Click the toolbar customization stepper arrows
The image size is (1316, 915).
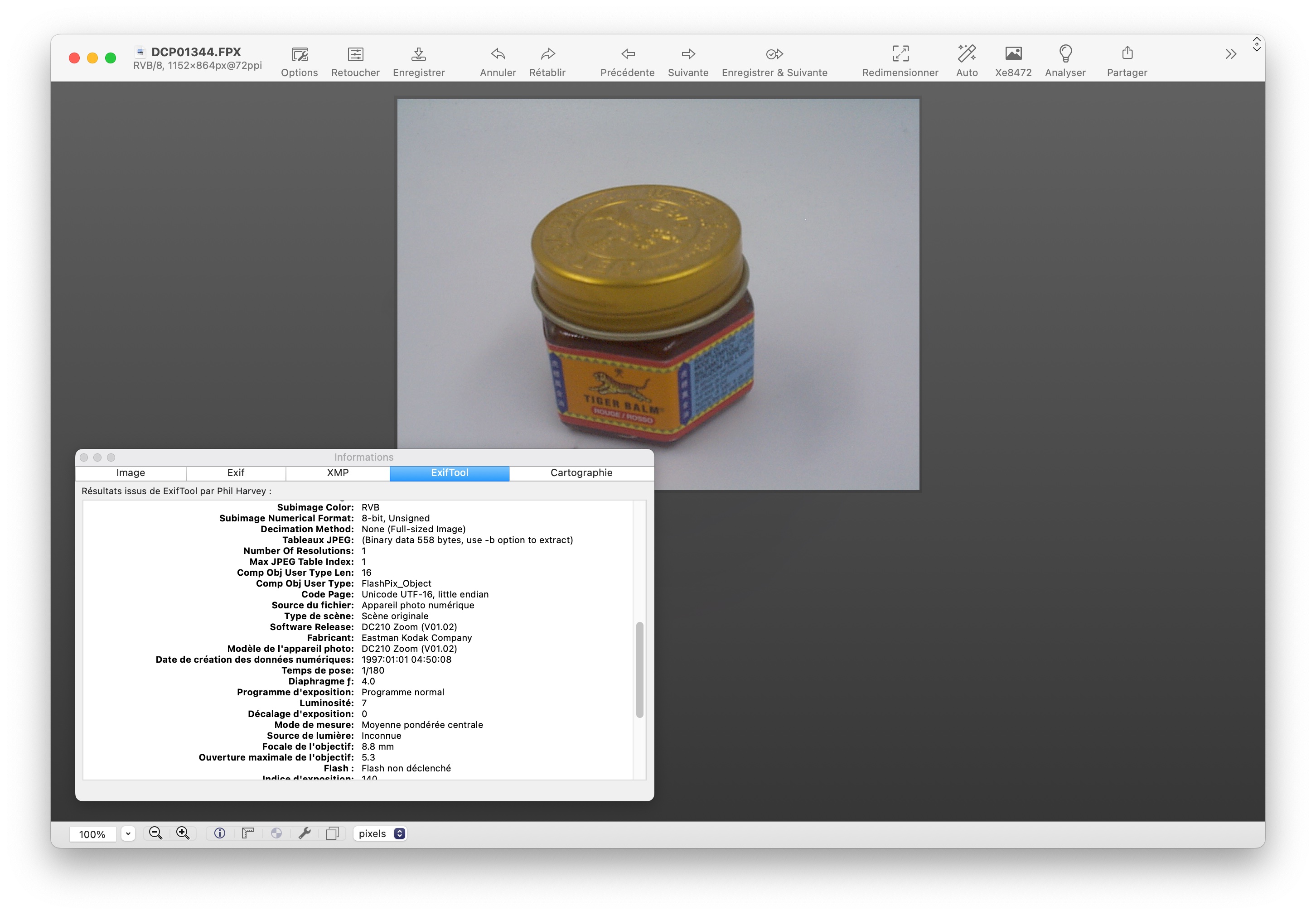1256,44
